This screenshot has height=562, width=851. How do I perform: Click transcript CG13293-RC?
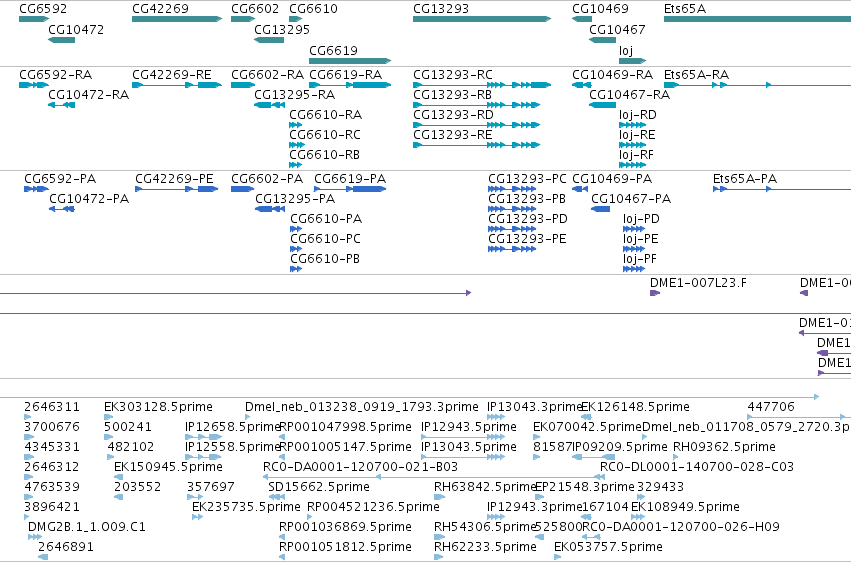pyautogui.click(x=453, y=74)
